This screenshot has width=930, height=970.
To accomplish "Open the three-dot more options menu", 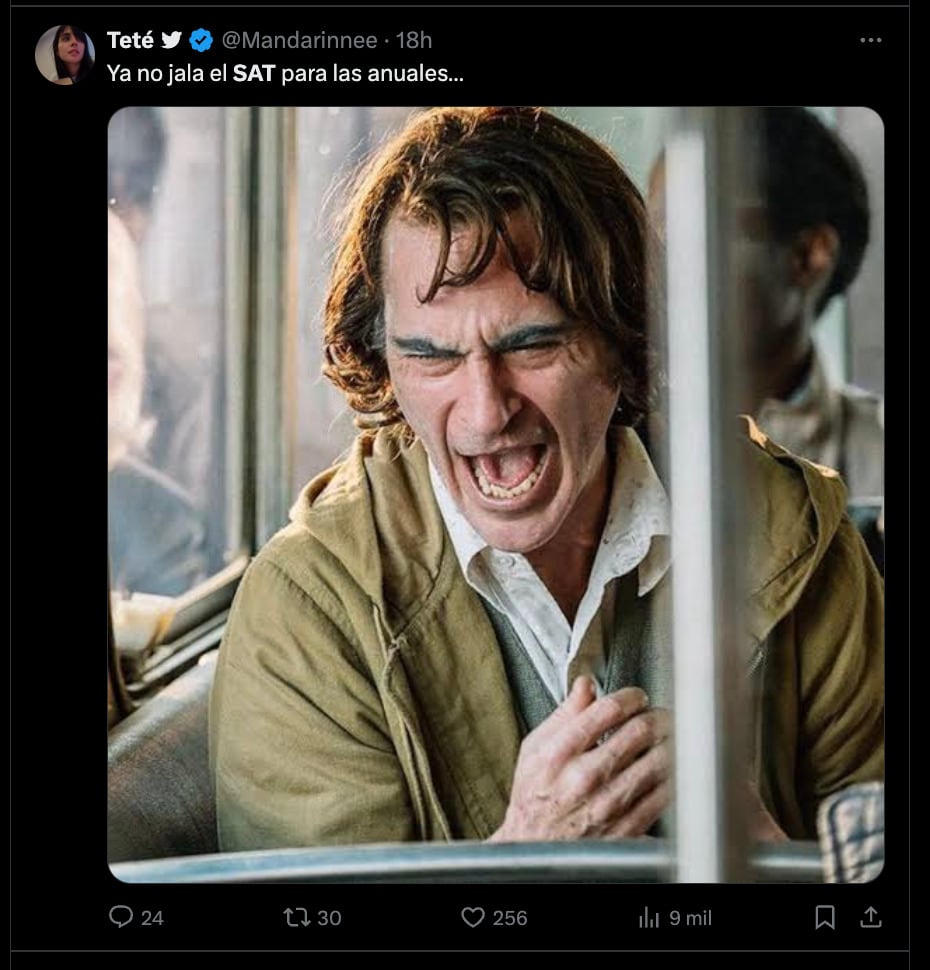I will tap(871, 40).
